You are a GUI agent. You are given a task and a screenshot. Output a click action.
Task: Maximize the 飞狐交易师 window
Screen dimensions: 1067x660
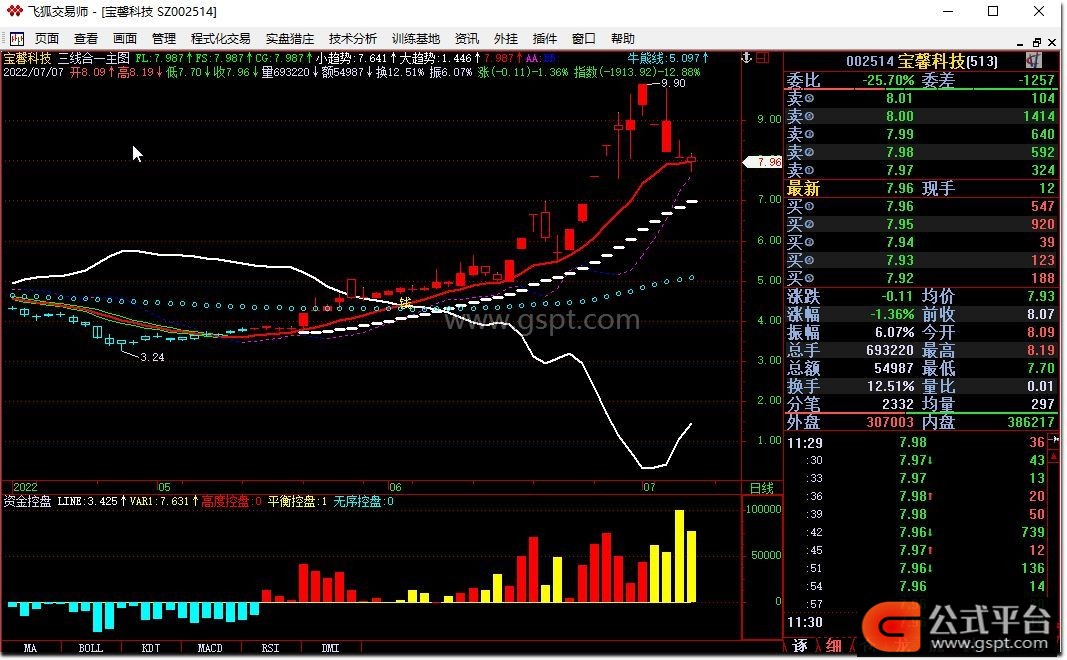pyautogui.click(x=993, y=12)
